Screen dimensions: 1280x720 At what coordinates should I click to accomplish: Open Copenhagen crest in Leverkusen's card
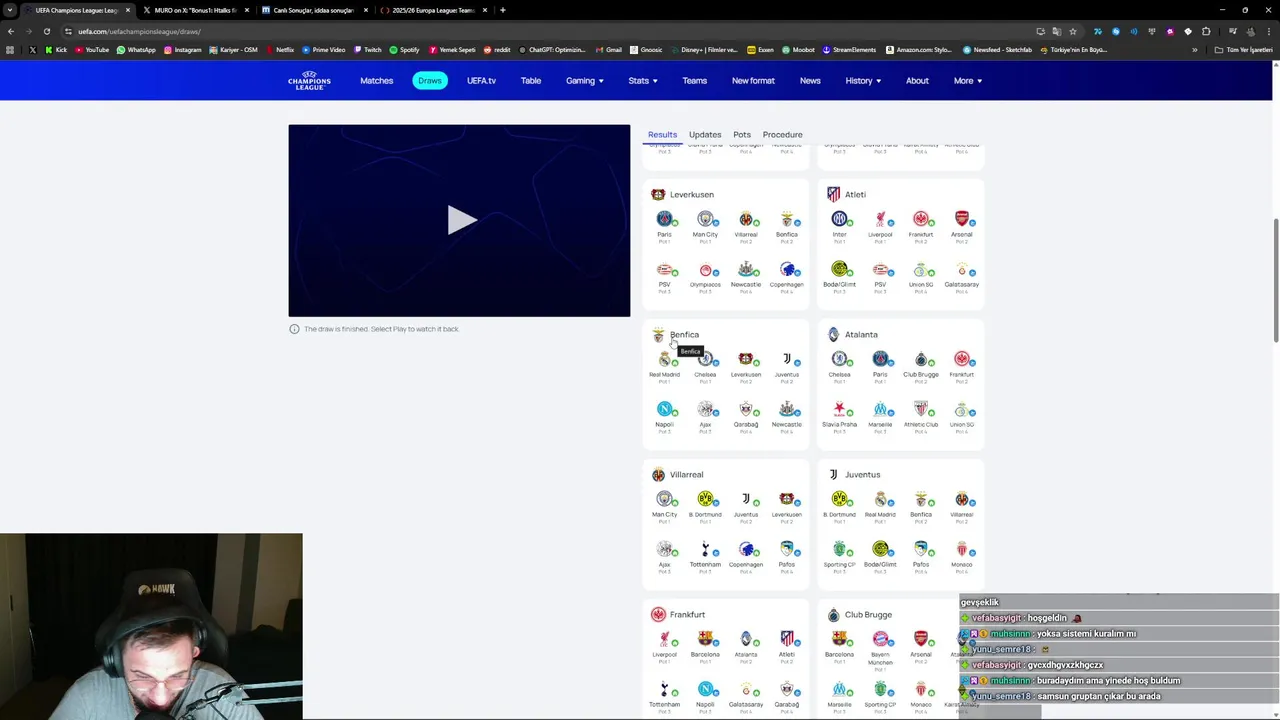click(x=787, y=270)
